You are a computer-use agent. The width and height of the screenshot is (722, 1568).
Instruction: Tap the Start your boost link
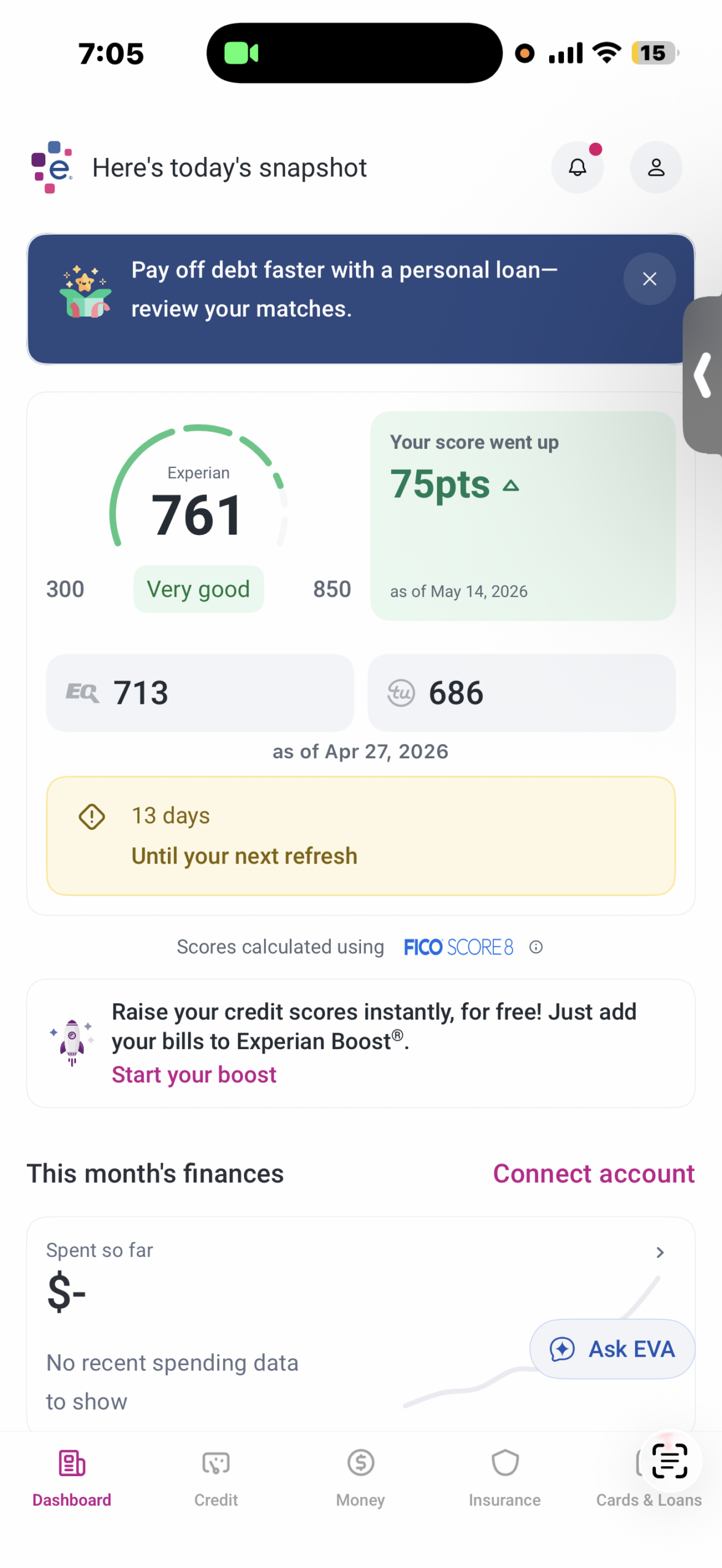[x=194, y=1075]
